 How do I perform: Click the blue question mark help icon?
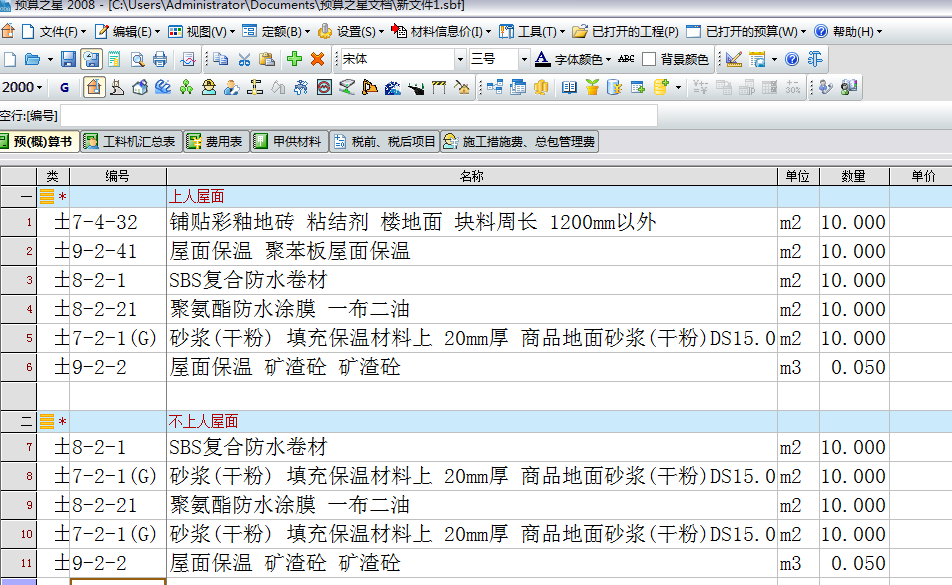pos(792,59)
